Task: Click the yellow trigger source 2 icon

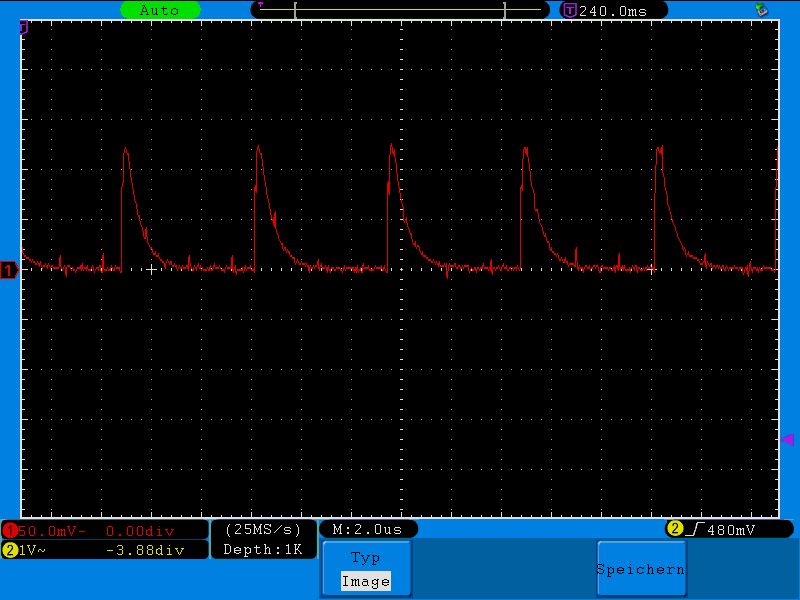Action: point(675,529)
